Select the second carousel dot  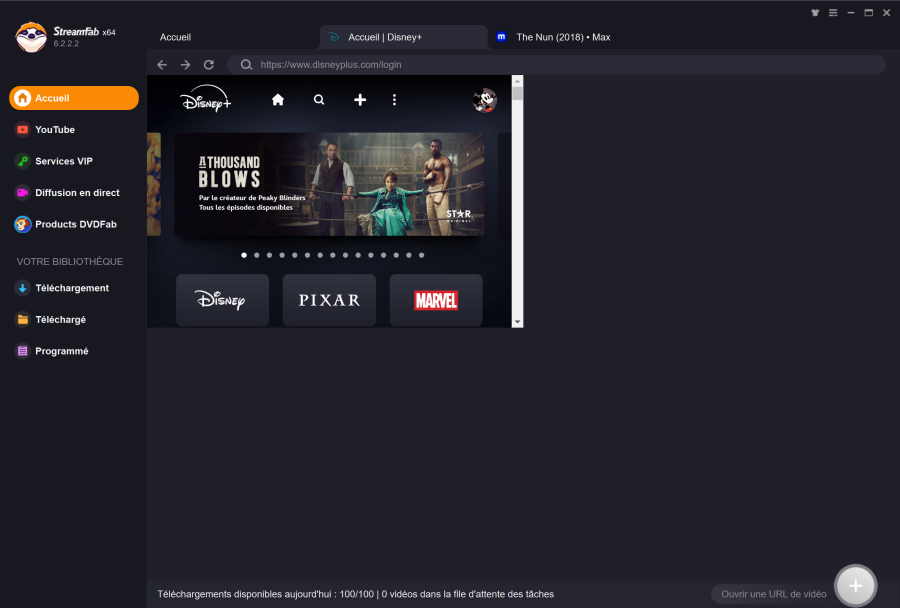click(257, 255)
